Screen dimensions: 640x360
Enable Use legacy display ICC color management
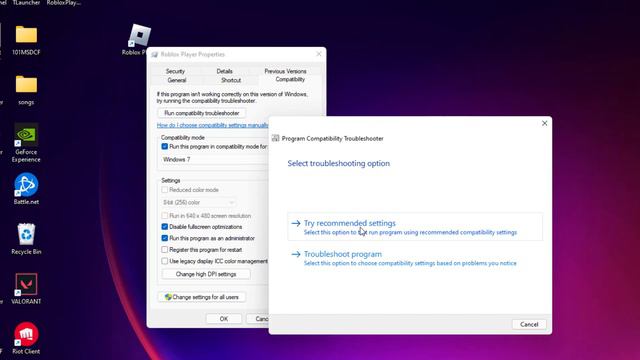[x=164, y=261]
